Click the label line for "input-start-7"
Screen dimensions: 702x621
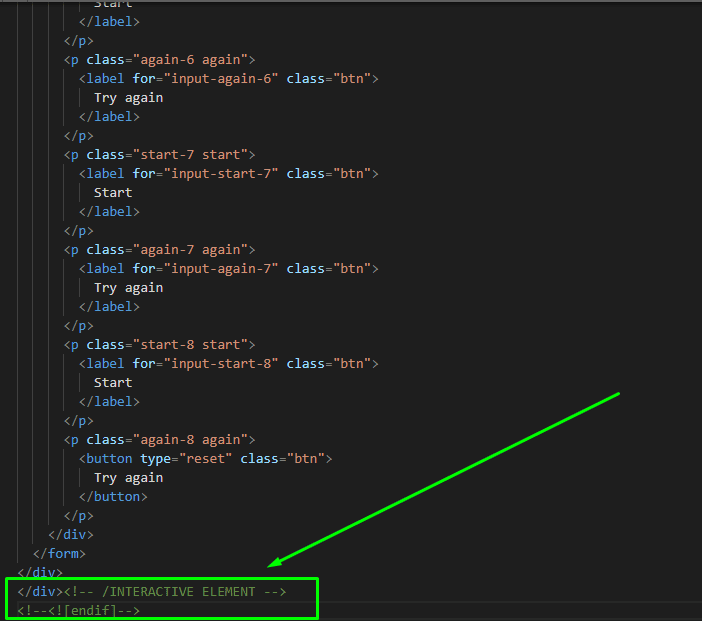coord(228,174)
